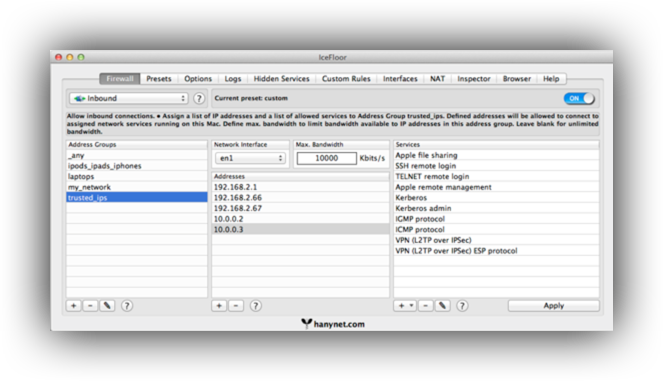
Task: Toggle the firewall ON switch off
Action: pos(579,98)
